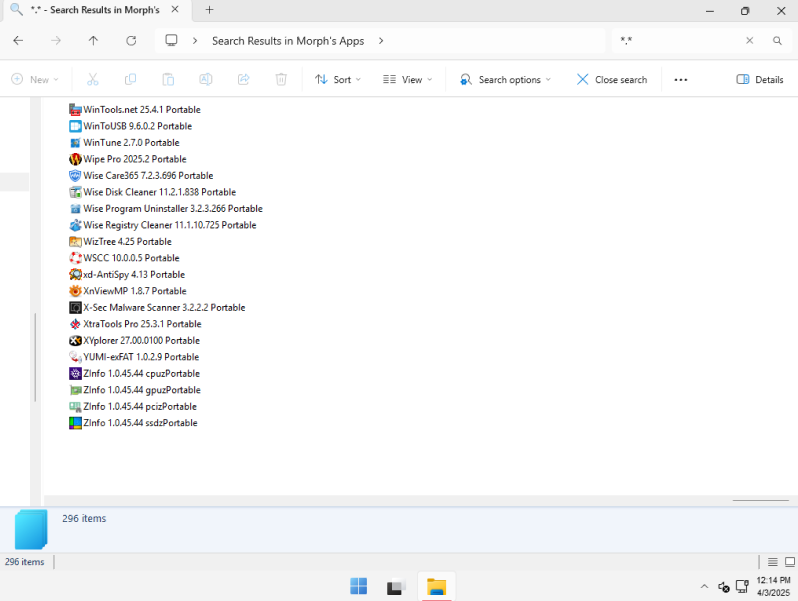Click the Paste clipboard toolbar icon
This screenshot has height=601, width=798.
point(168,79)
